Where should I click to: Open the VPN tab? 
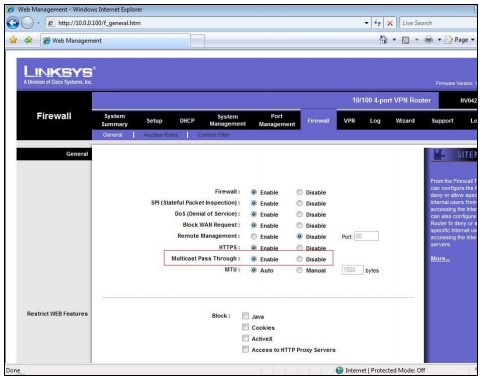tap(349, 121)
